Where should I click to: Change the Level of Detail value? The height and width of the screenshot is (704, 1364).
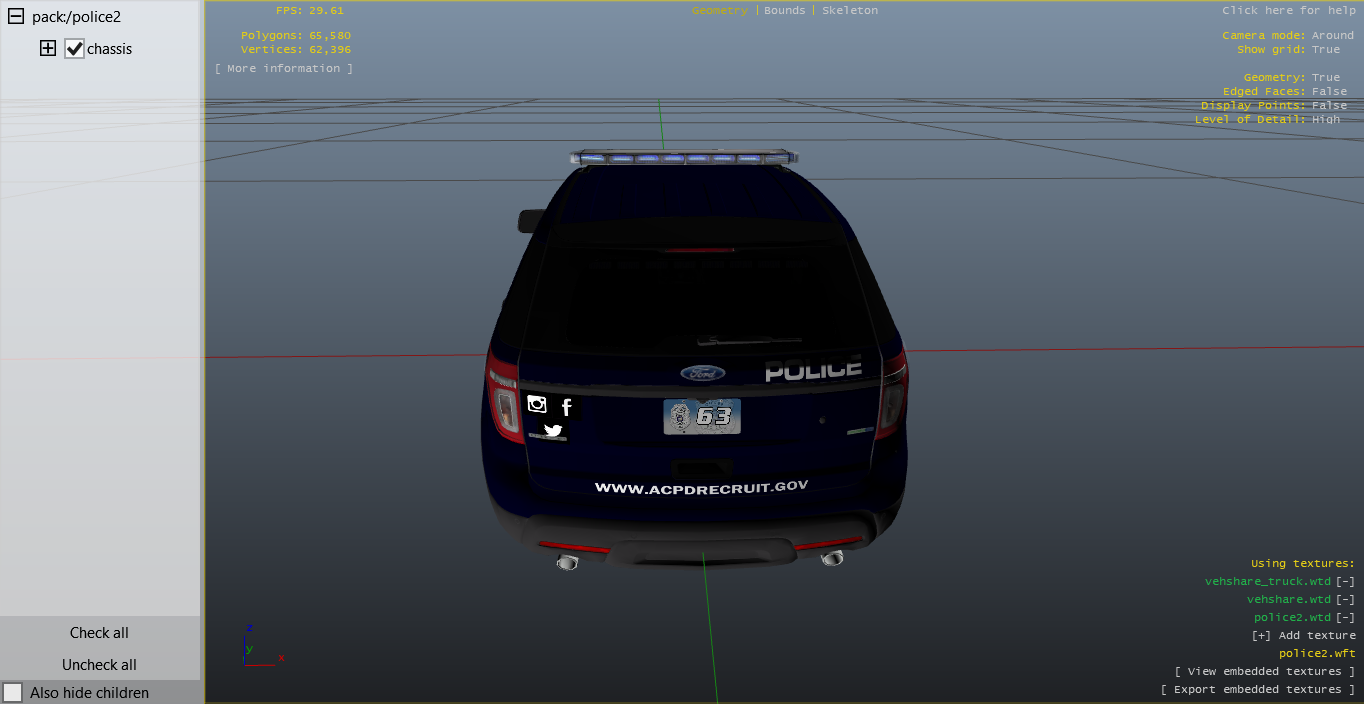click(1325, 119)
